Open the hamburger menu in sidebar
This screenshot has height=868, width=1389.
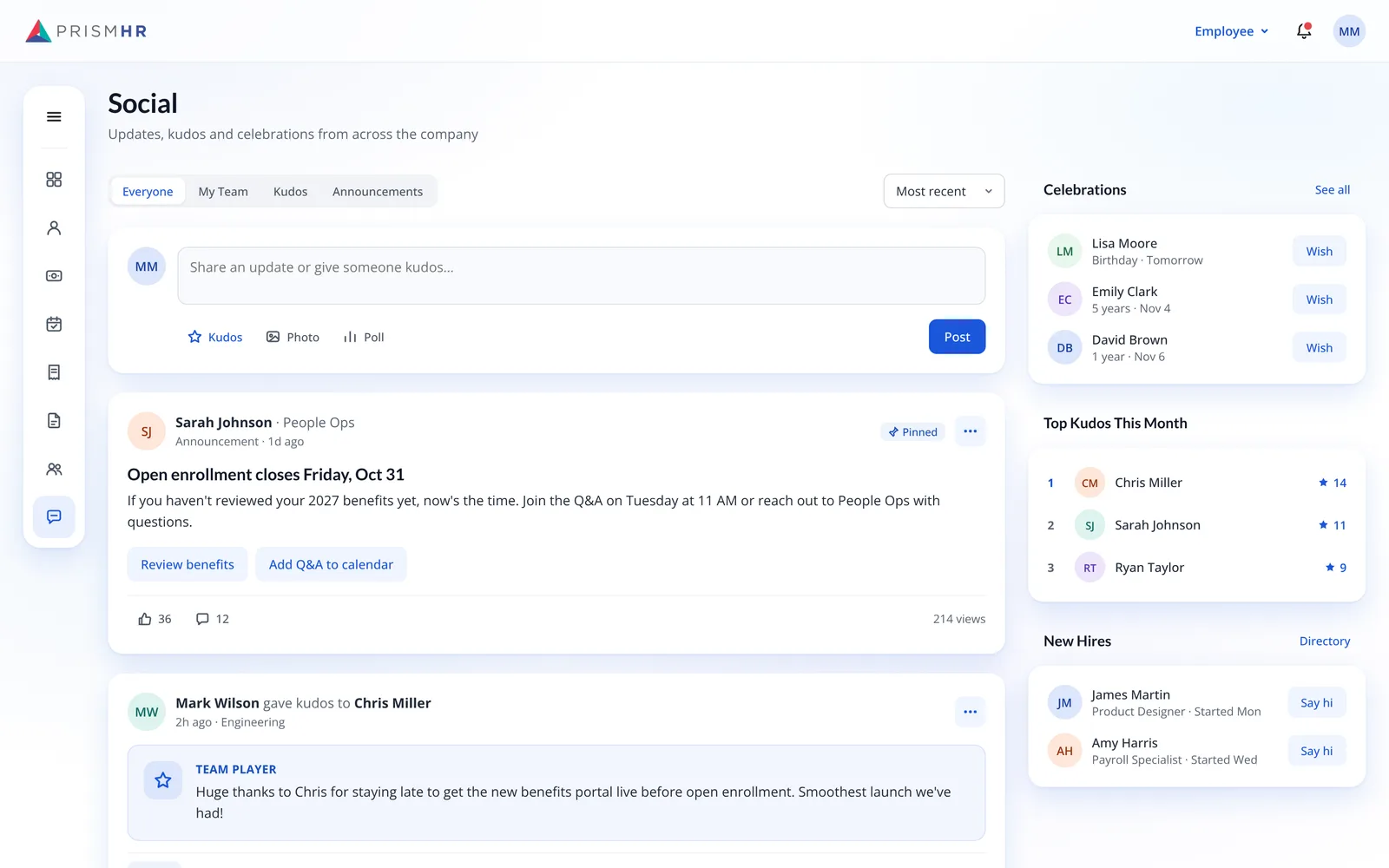(x=54, y=117)
